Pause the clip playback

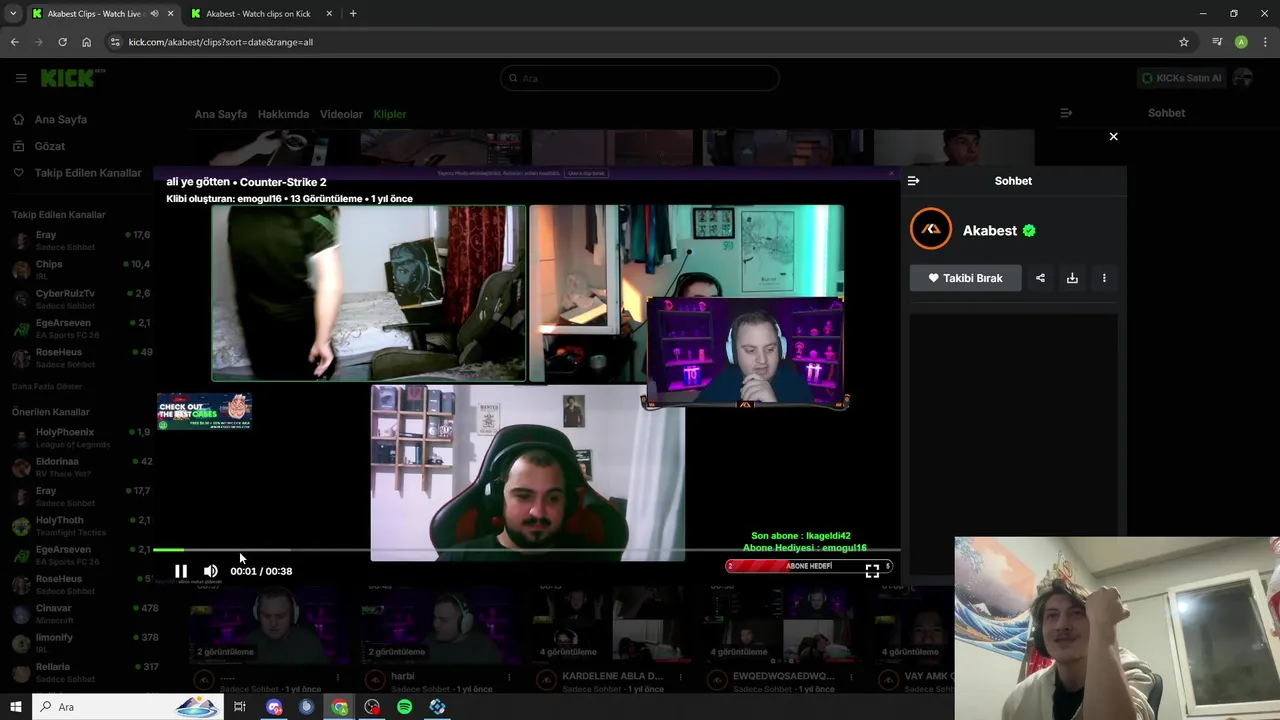pyautogui.click(x=181, y=571)
